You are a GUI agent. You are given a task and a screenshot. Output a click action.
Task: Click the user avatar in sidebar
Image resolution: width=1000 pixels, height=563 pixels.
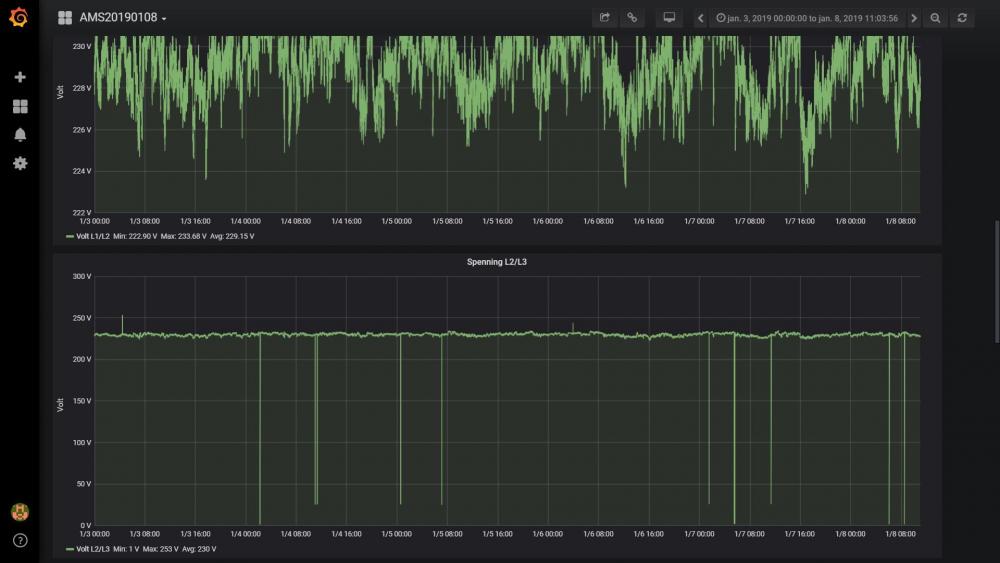(x=20, y=513)
